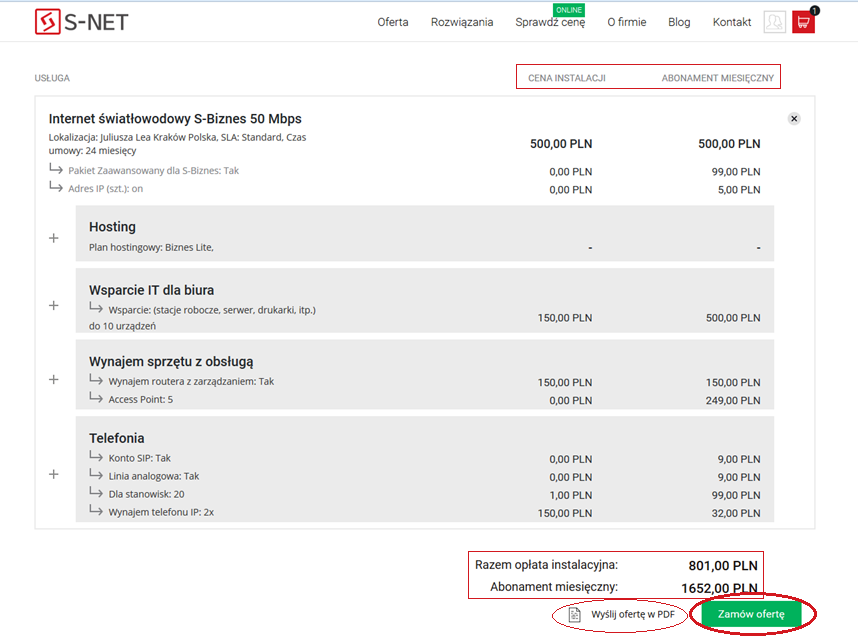Click the PDF document icon
The height and width of the screenshot is (641, 859).
(x=574, y=615)
